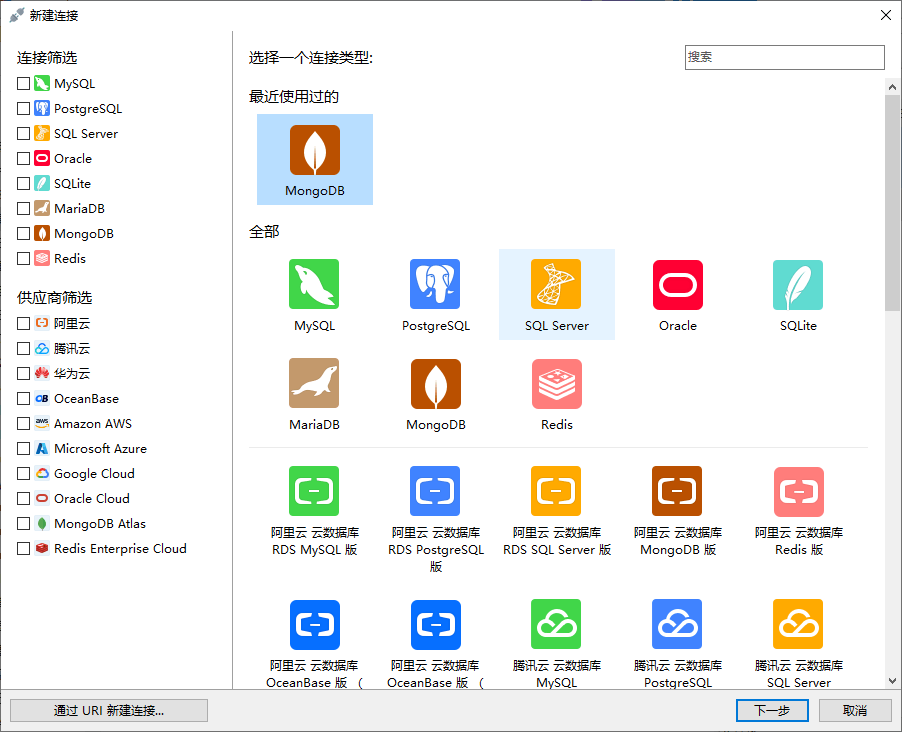
Task: Select the Redis connection icon
Action: click(556, 383)
